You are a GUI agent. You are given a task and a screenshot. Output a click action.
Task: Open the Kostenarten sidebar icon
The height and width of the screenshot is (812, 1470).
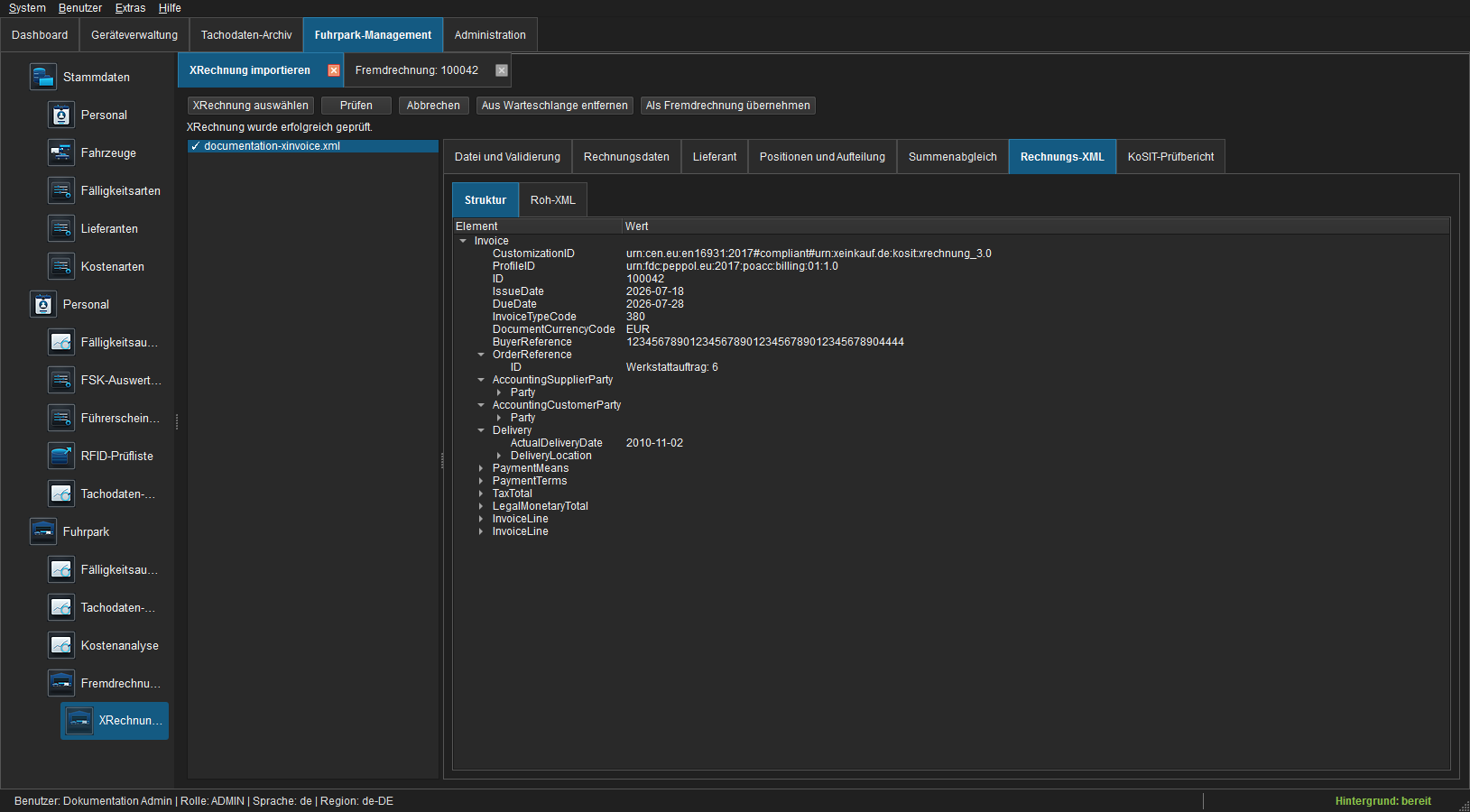[61, 266]
